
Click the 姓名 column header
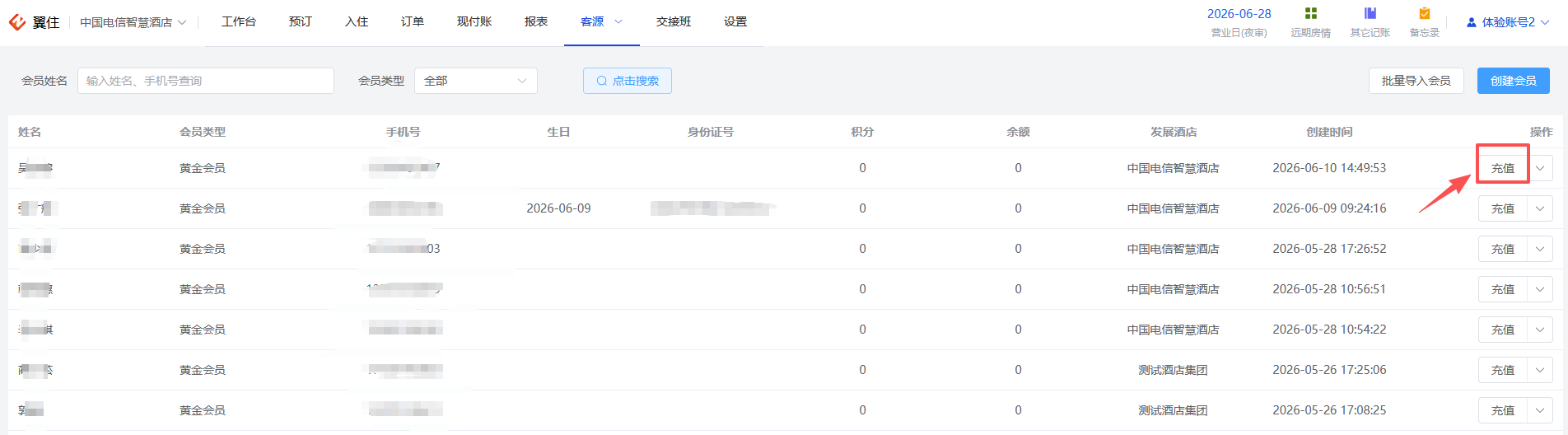(30, 132)
